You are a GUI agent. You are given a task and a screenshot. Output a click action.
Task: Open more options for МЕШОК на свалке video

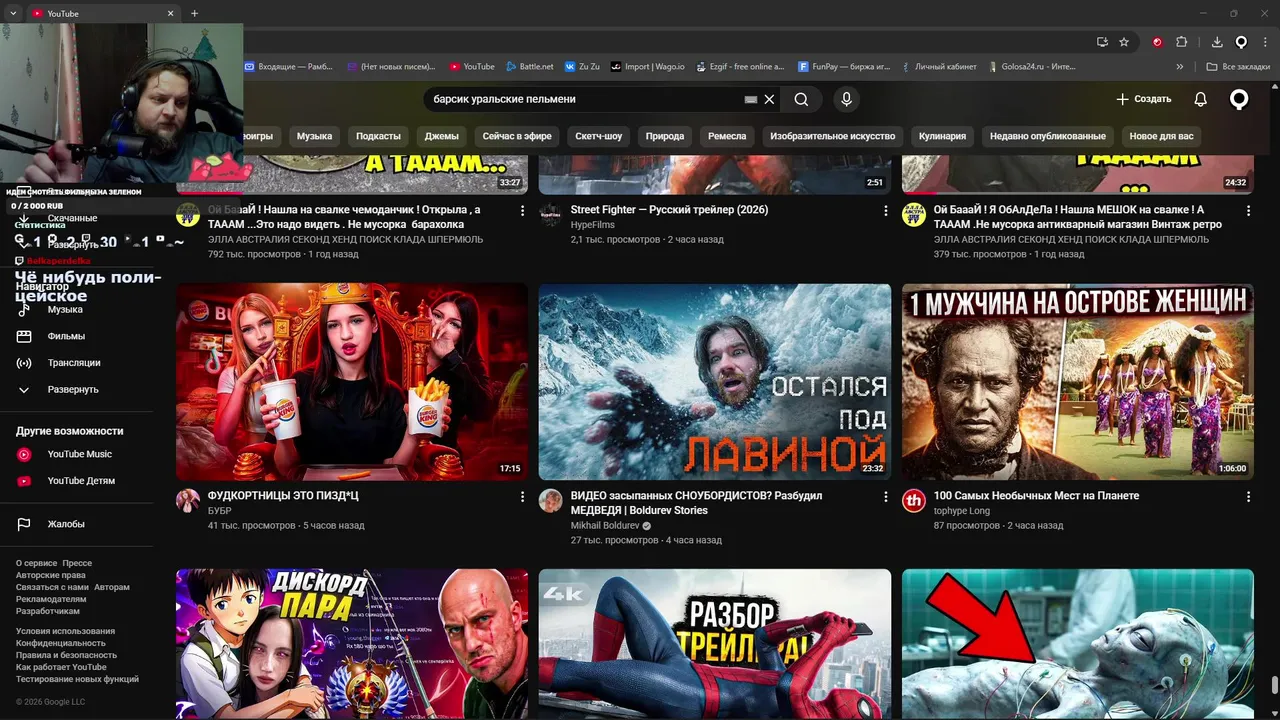click(x=1248, y=211)
